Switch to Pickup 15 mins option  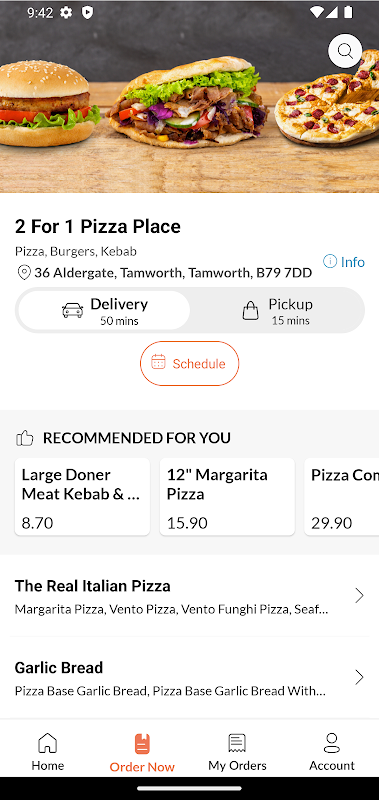277,311
